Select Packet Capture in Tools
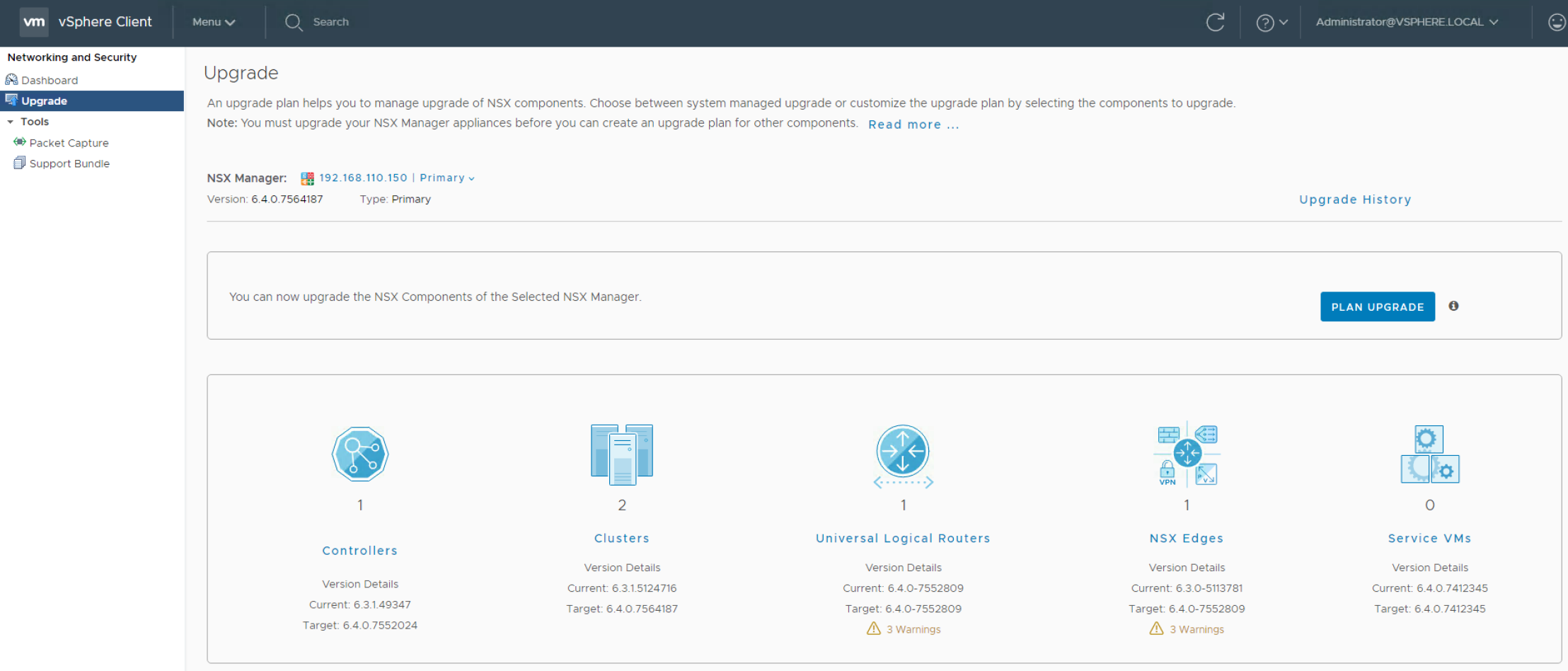1568x671 pixels. [x=69, y=143]
